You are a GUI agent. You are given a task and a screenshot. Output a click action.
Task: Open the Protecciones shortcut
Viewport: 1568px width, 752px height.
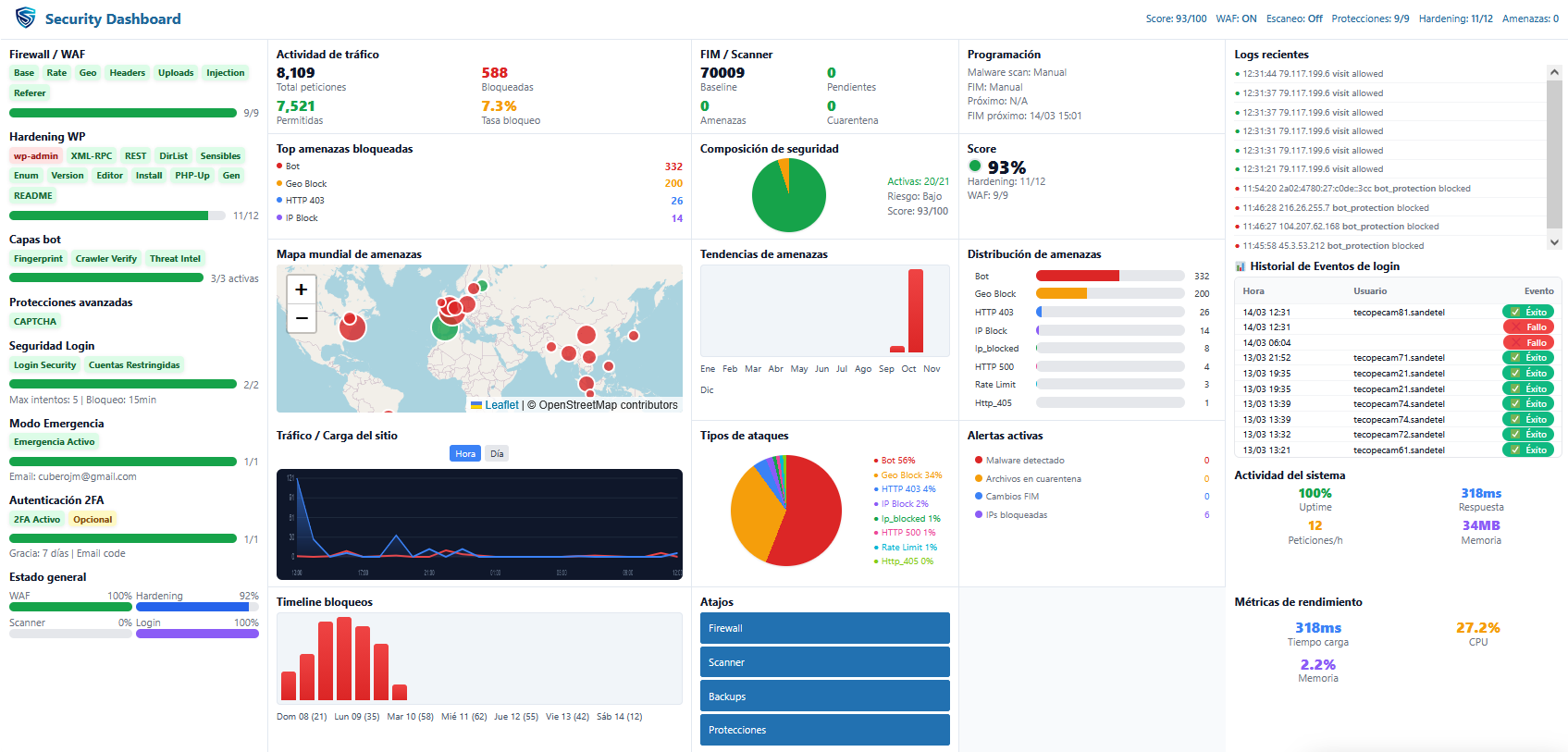[825, 730]
